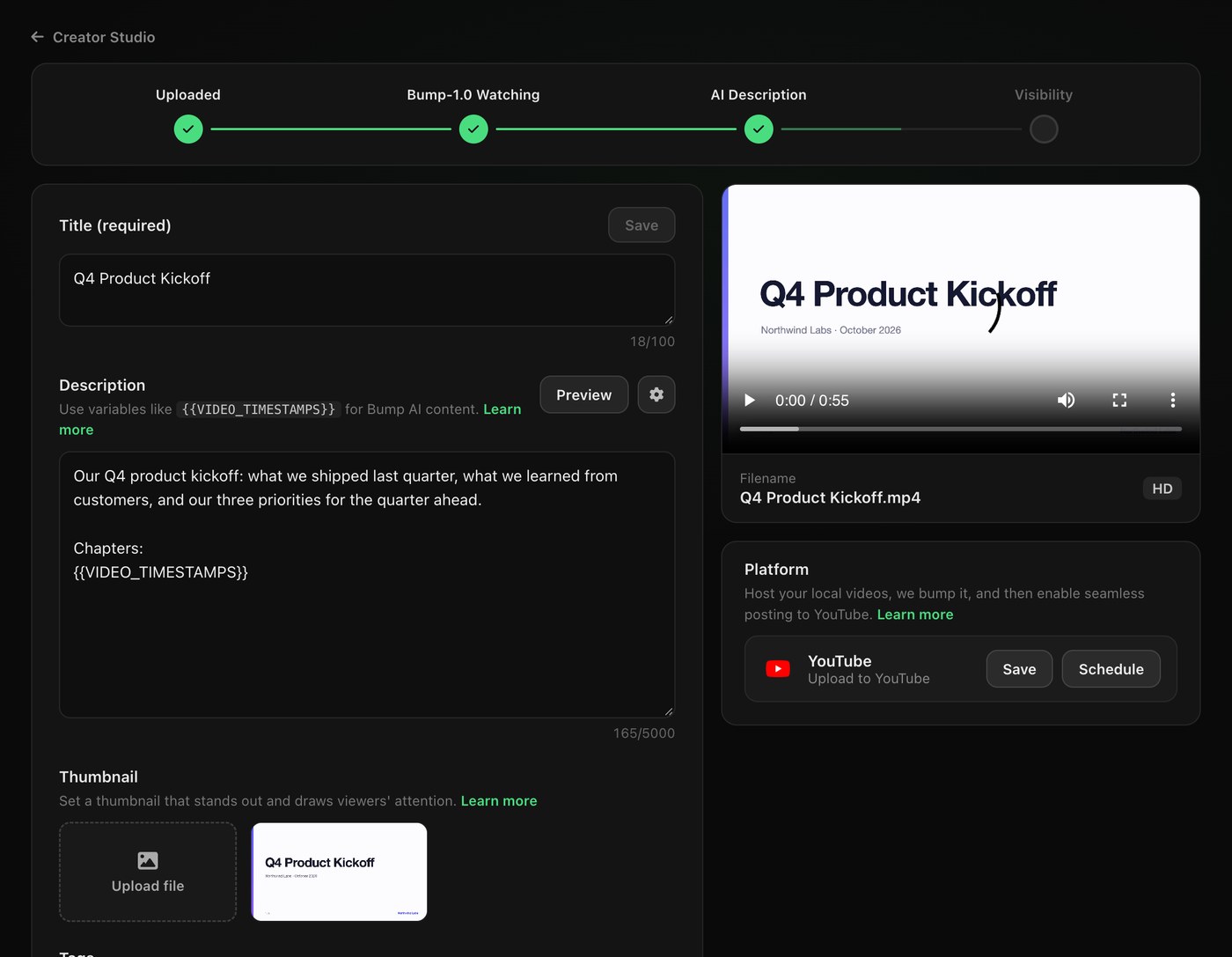
Task: Open video player more options menu
Action: [x=1172, y=401]
